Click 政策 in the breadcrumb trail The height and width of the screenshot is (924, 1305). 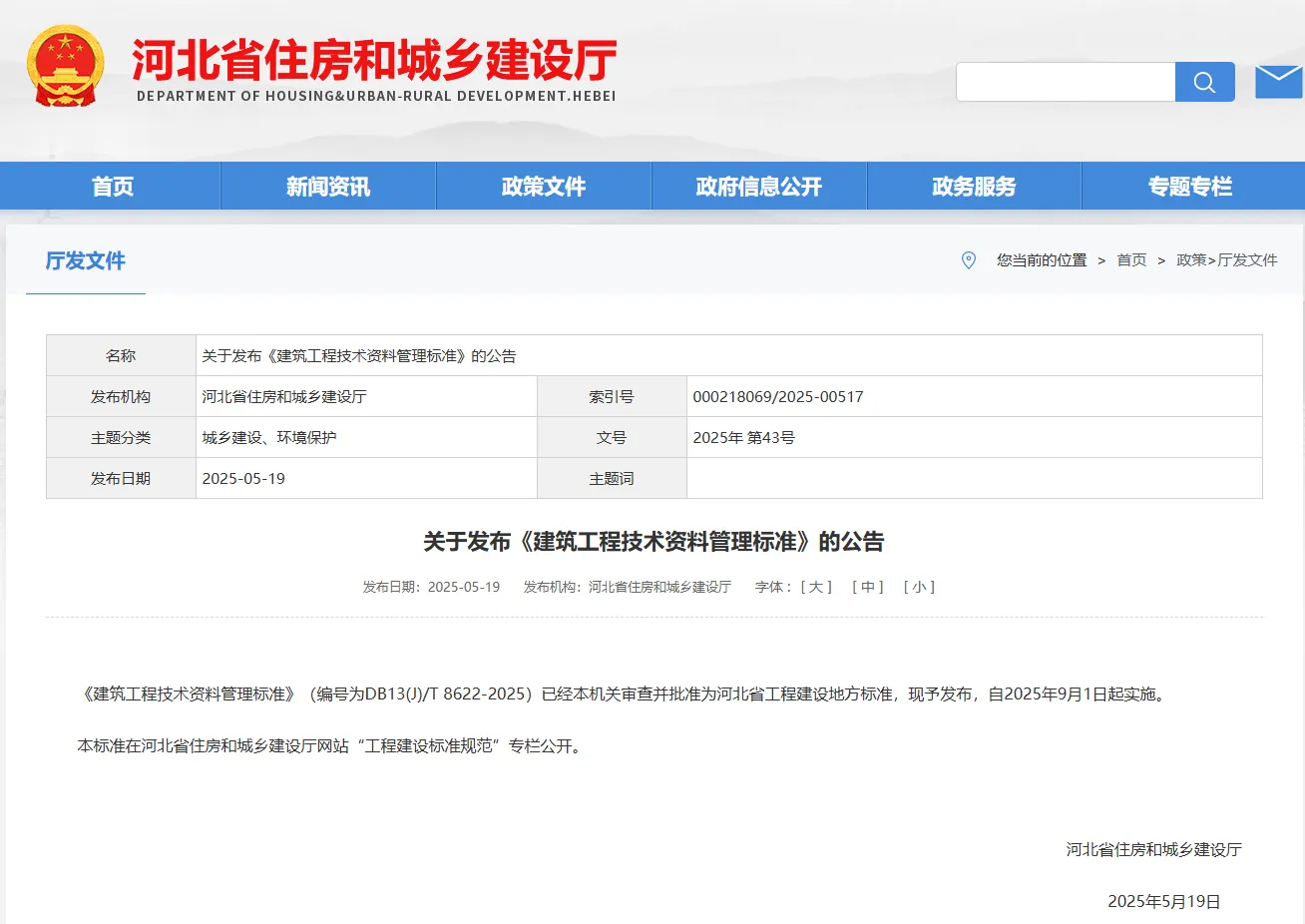(x=1191, y=260)
